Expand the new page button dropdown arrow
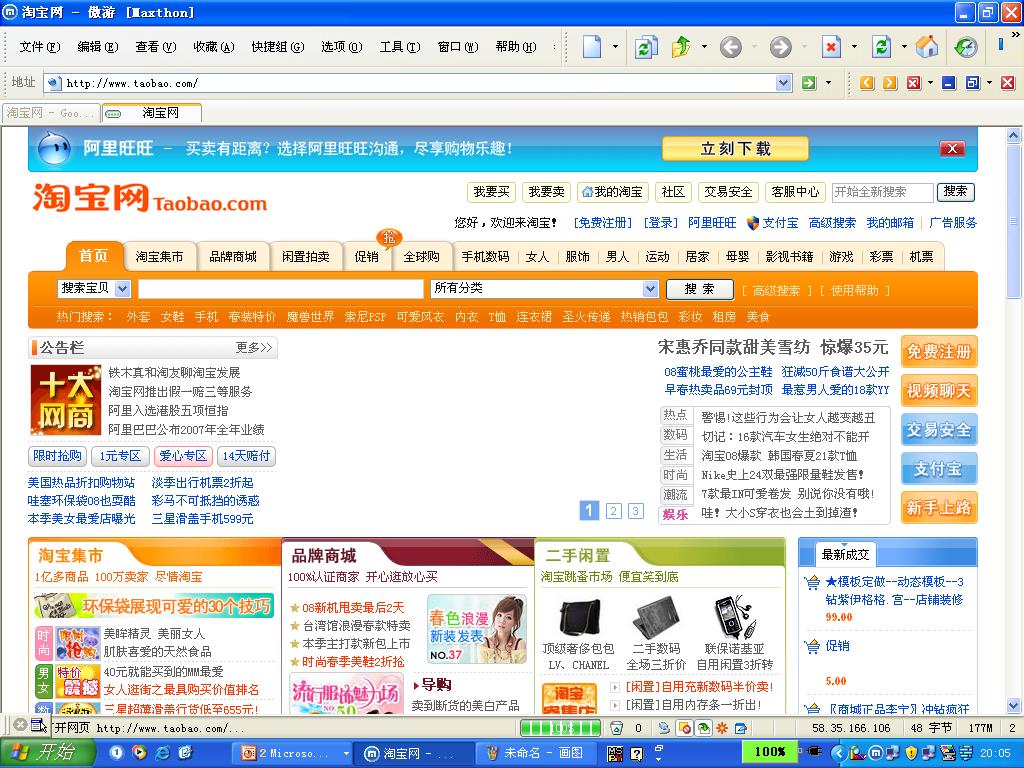Image resolution: width=1024 pixels, height=768 pixels. (x=615, y=47)
